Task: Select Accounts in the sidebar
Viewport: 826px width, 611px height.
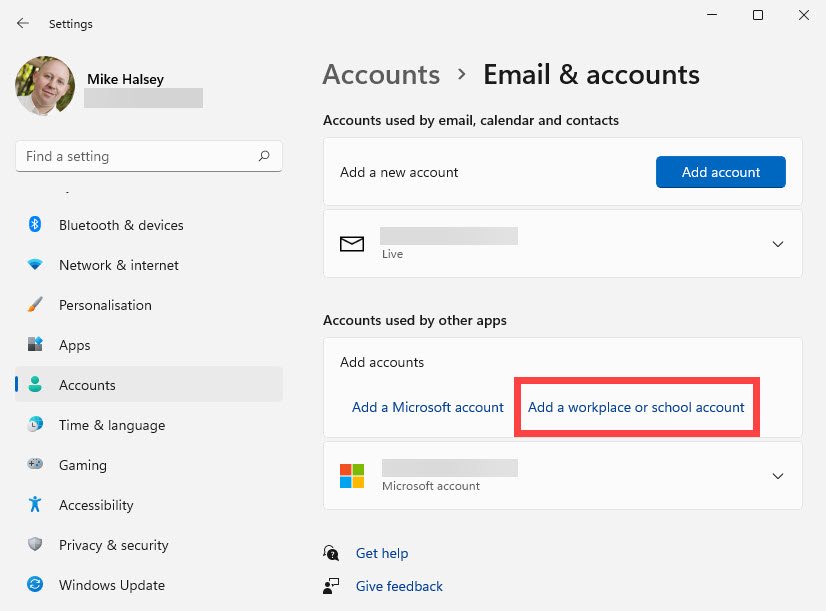Action: point(149,385)
